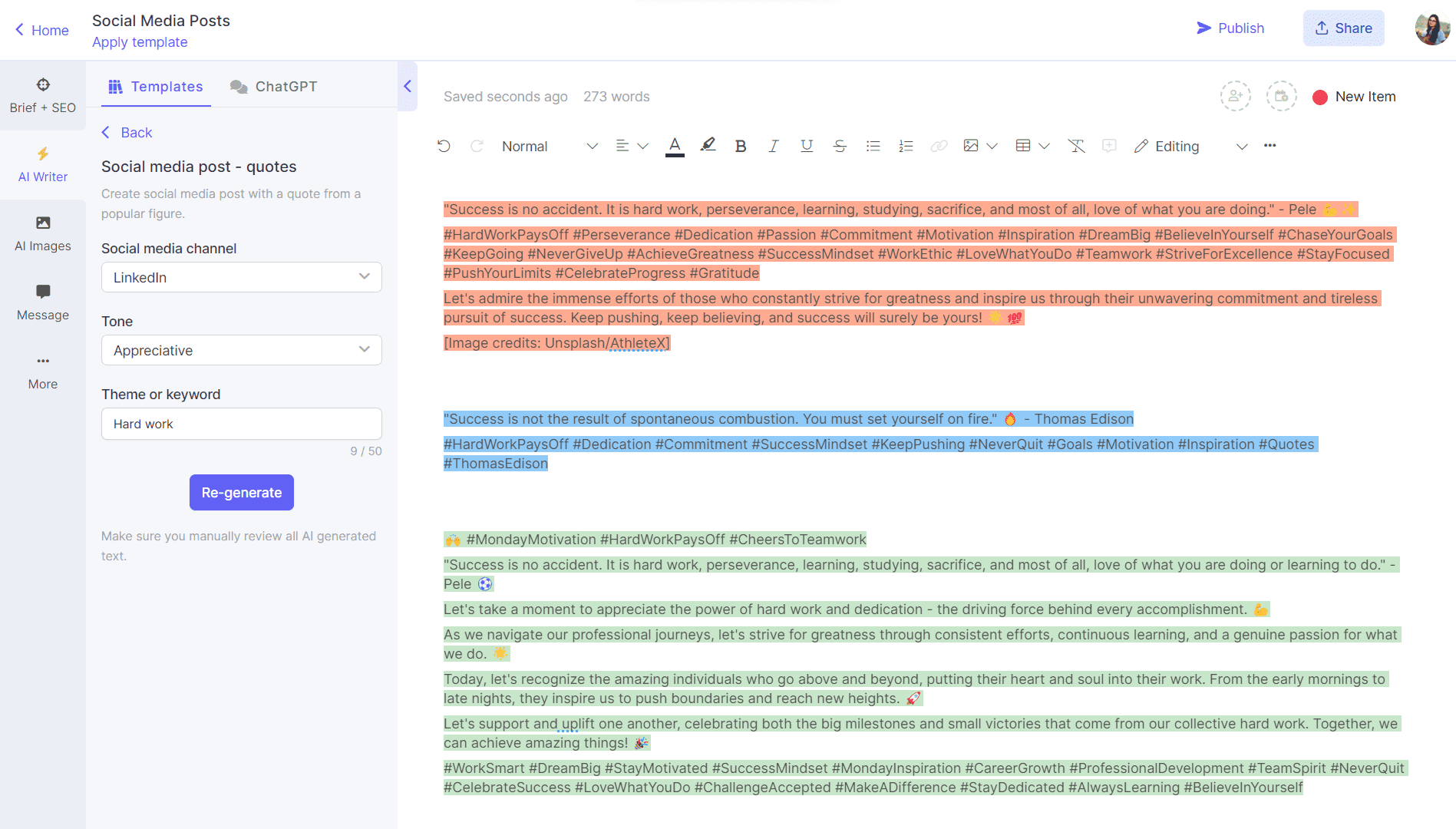This screenshot has width=1456, height=829.
Task: Click the 'Today, let's recognize' paragraph
Action: [x=916, y=689]
